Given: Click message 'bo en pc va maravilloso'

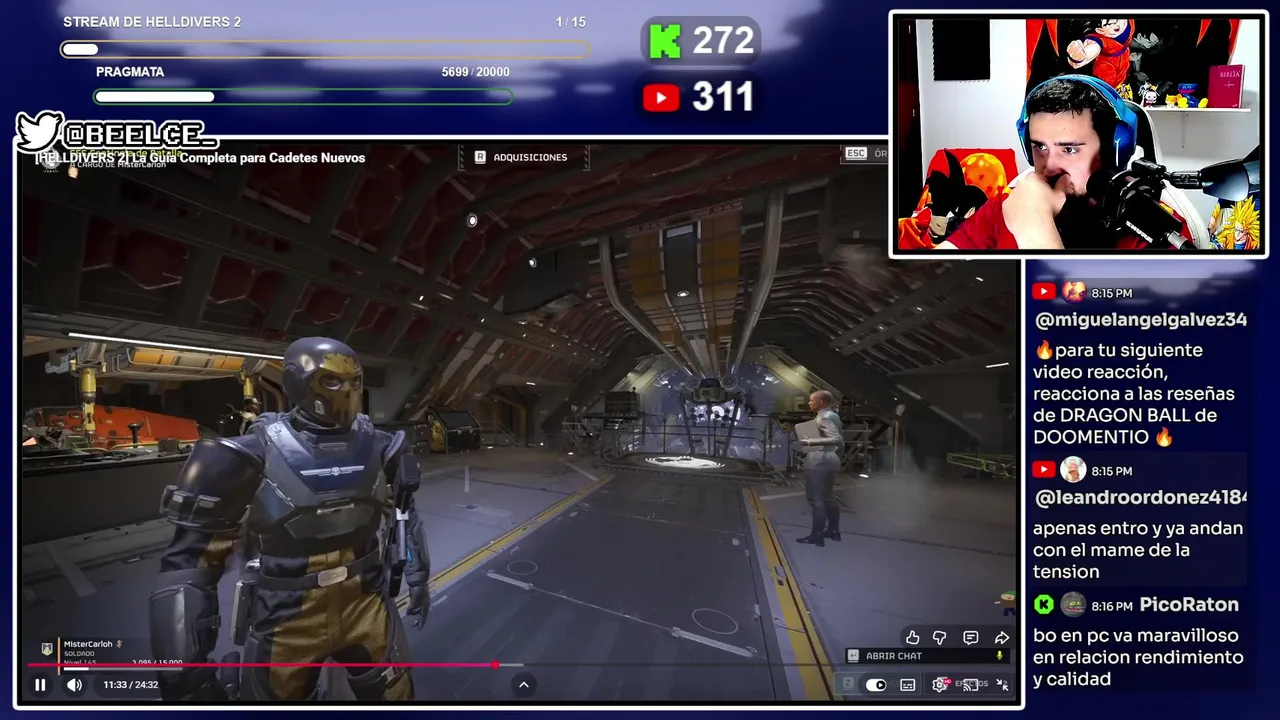Looking at the screenshot, I should click(x=1138, y=657).
